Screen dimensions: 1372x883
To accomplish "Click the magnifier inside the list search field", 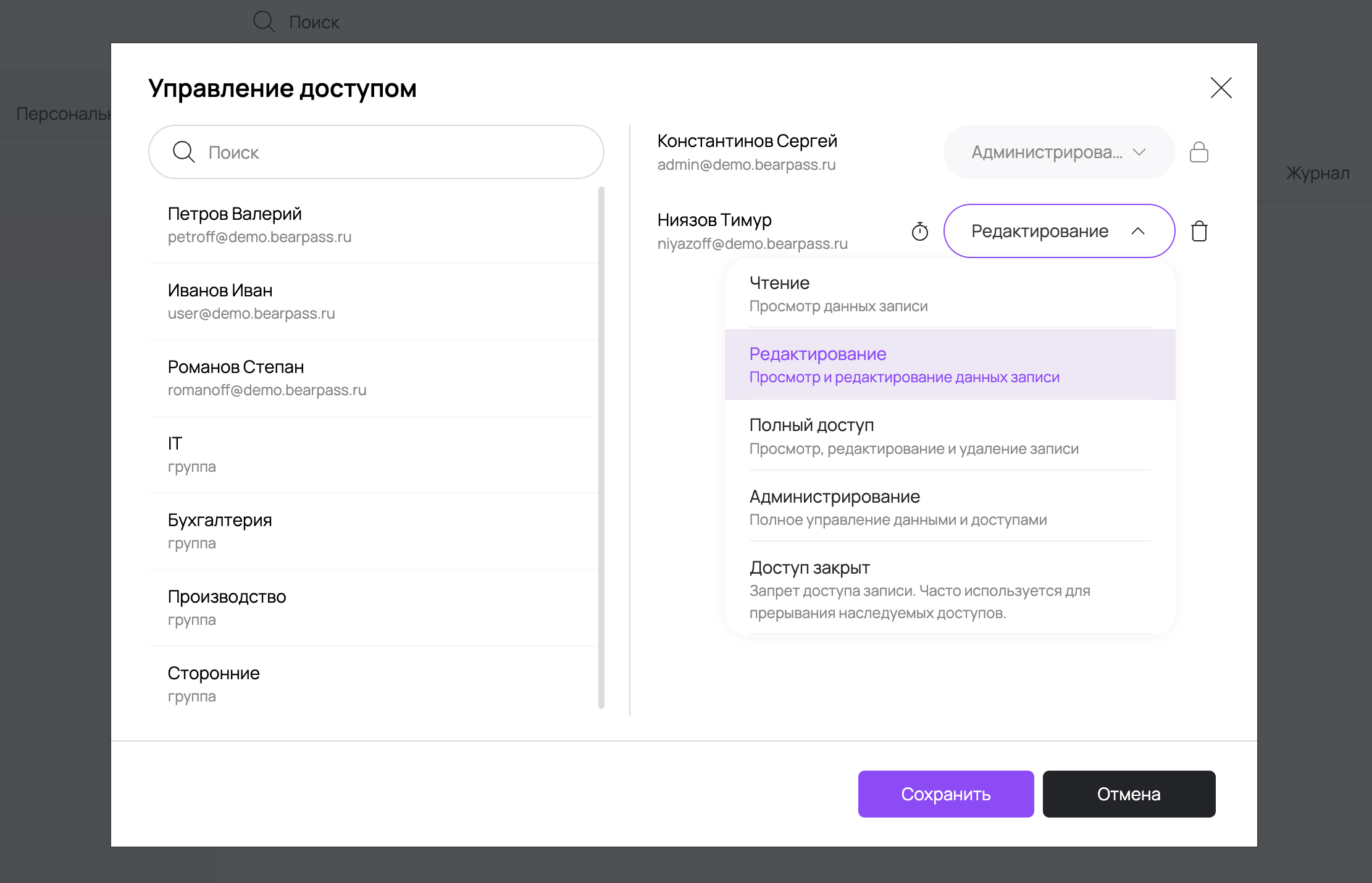I will pos(183,152).
